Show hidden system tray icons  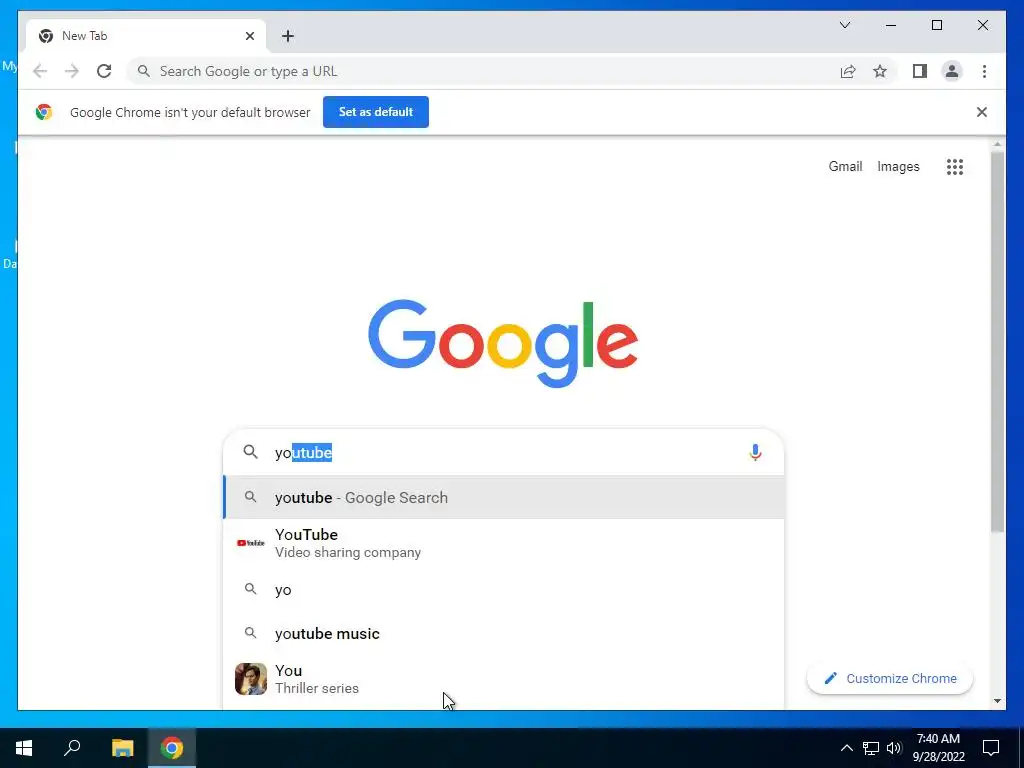(846, 748)
